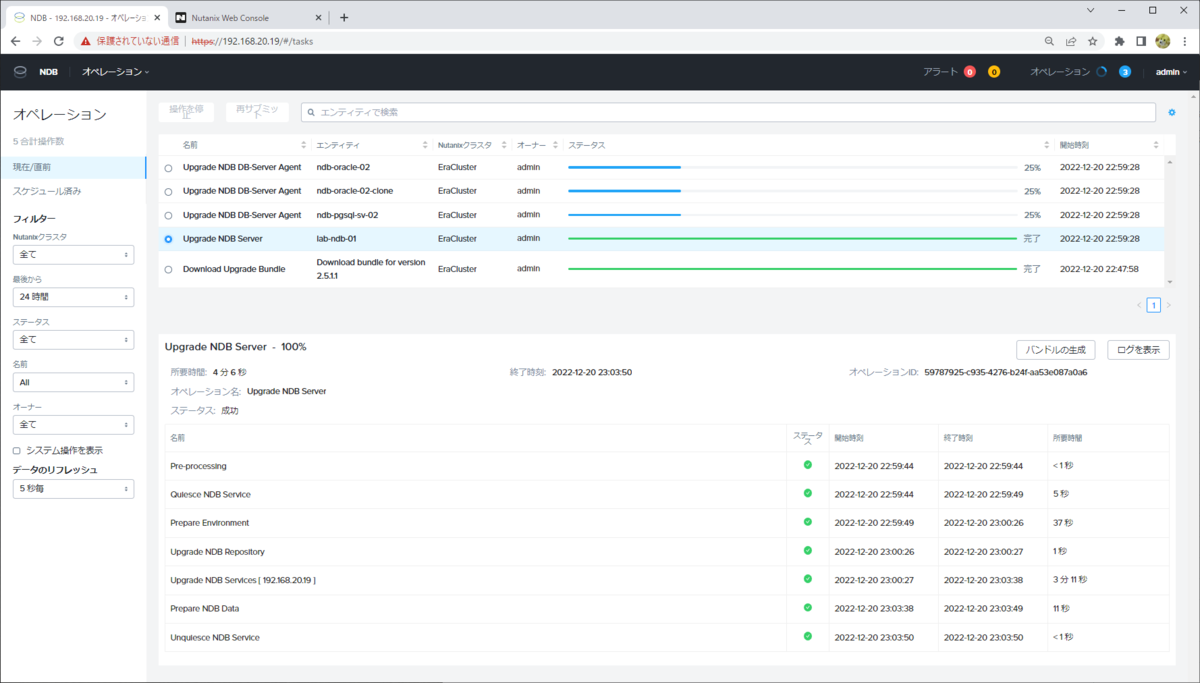Screen dimensions: 1200x683
Task: Open the オーナー filter dropdown
Action: click(x=73, y=425)
